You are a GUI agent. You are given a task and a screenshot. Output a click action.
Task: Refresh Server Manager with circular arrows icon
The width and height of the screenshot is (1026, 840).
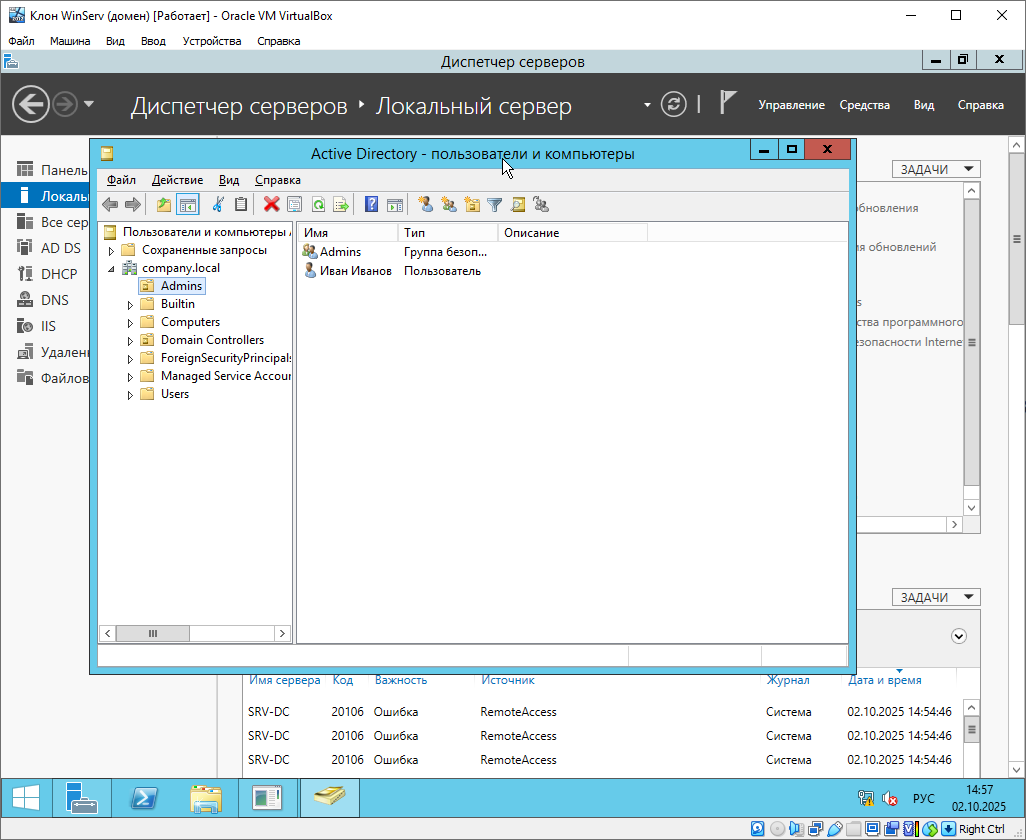673,104
